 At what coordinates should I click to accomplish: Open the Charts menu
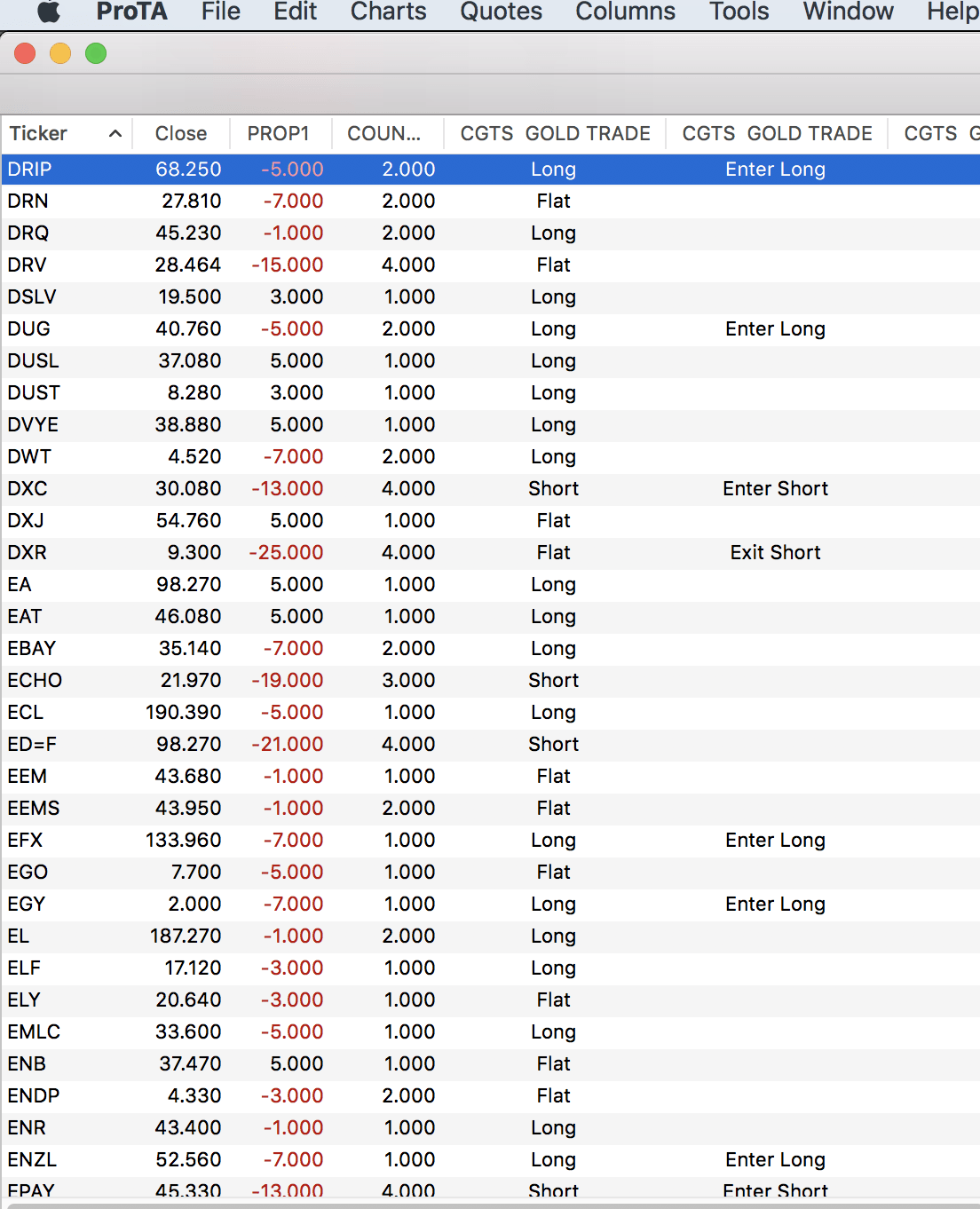(389, 12)
